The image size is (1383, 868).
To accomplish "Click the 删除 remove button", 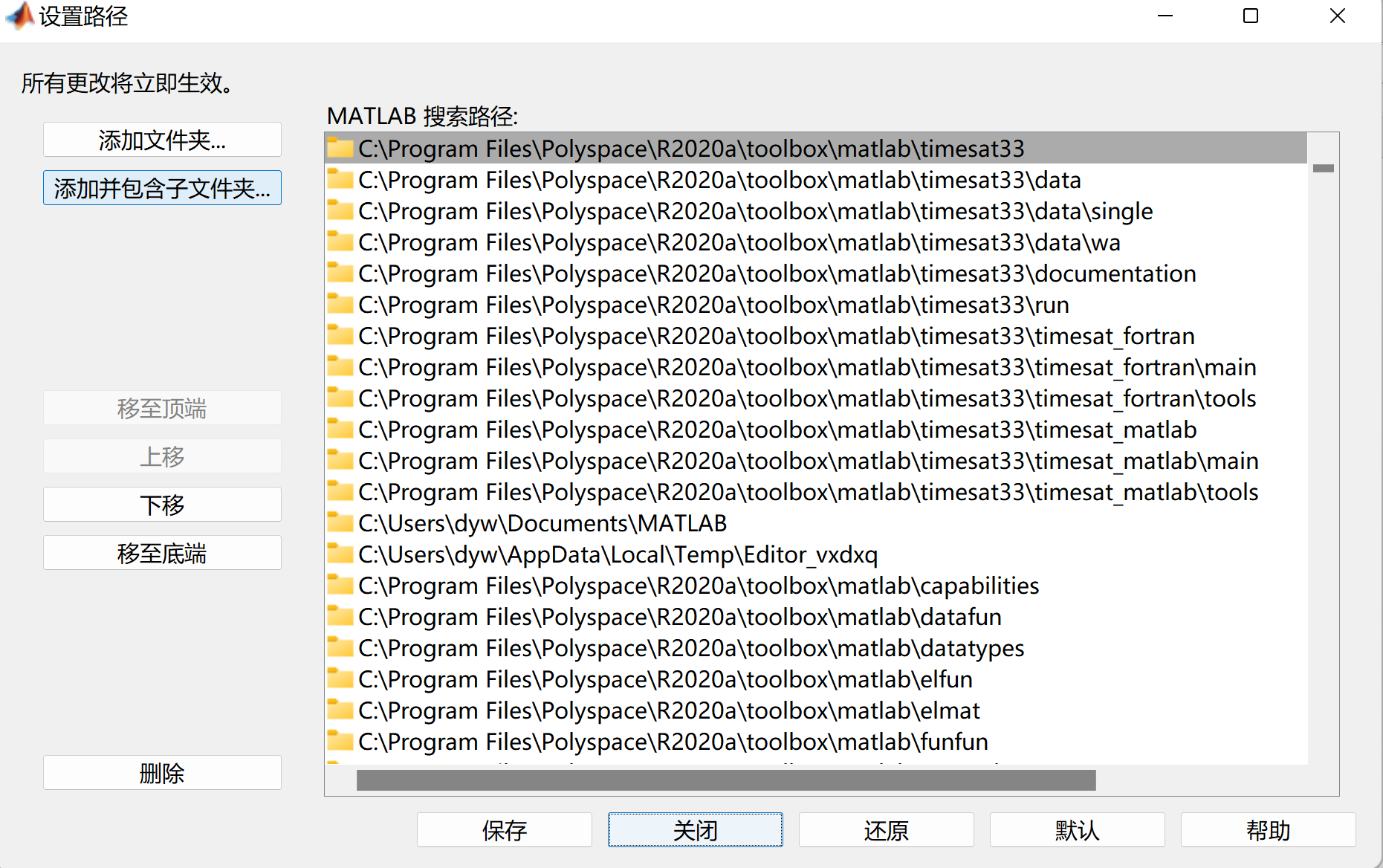I will point(162,773).
